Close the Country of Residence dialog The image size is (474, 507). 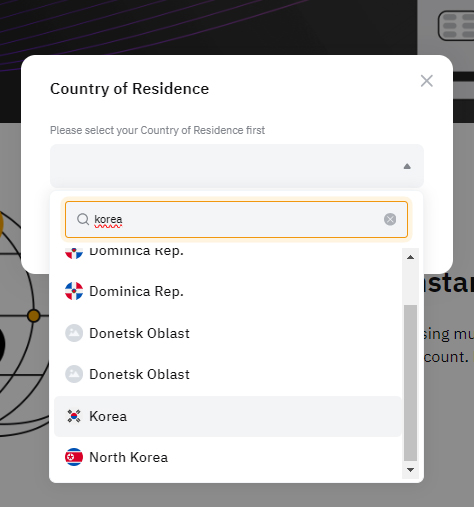tap(427, 81)
